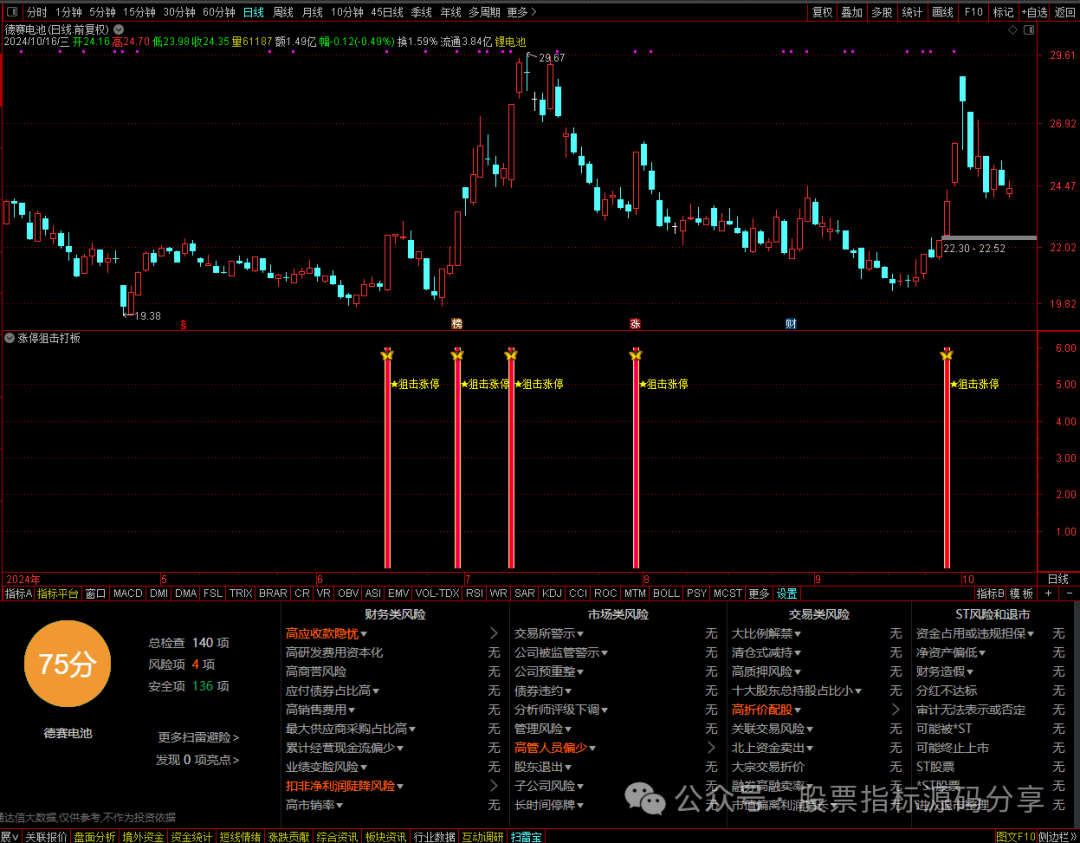
Task: Select the VOL-TDX indicator
Action: 437,593
